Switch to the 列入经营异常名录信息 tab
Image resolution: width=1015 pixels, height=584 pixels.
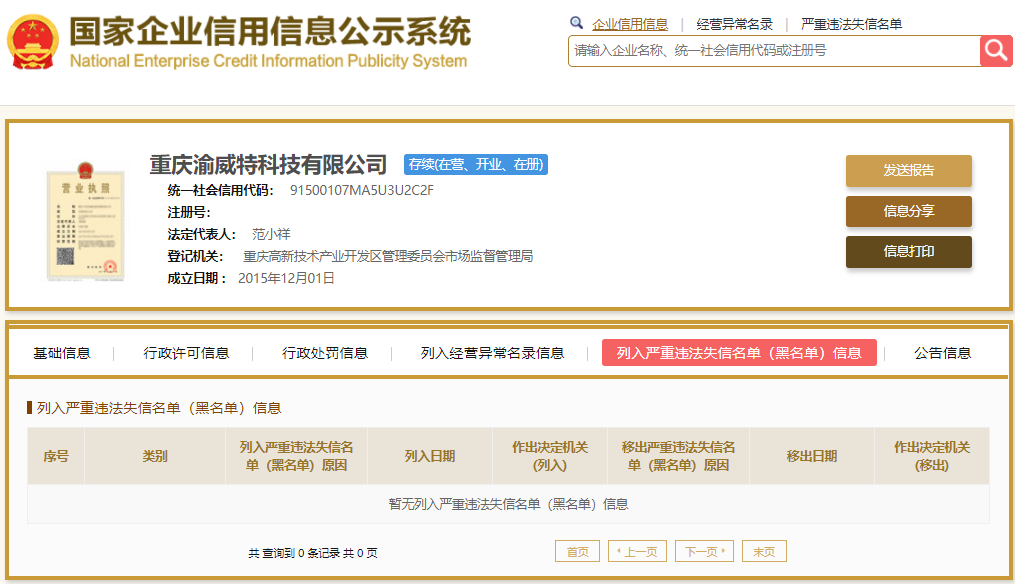(492, 353)
